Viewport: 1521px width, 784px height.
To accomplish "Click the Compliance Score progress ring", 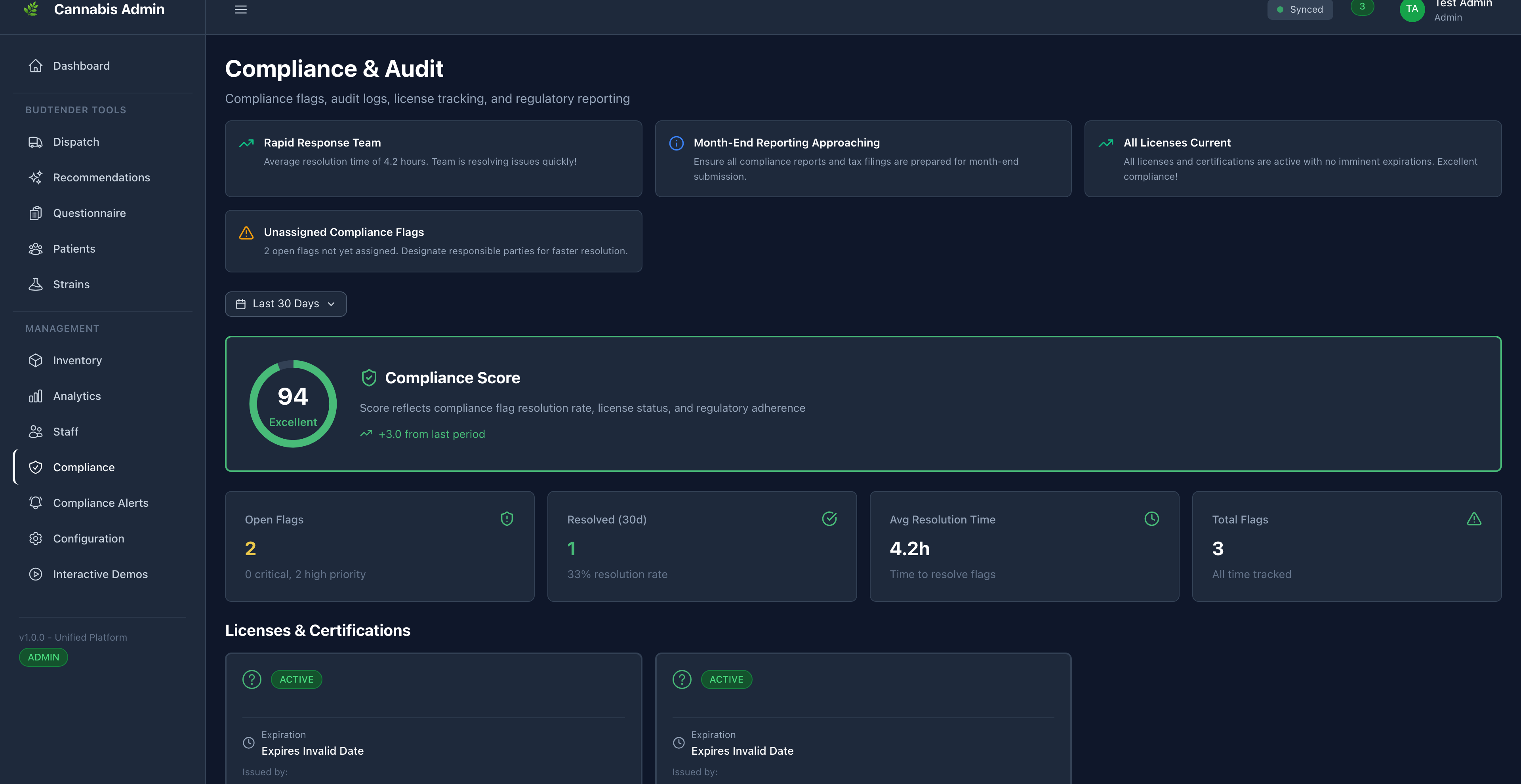I will click(293, 404).
